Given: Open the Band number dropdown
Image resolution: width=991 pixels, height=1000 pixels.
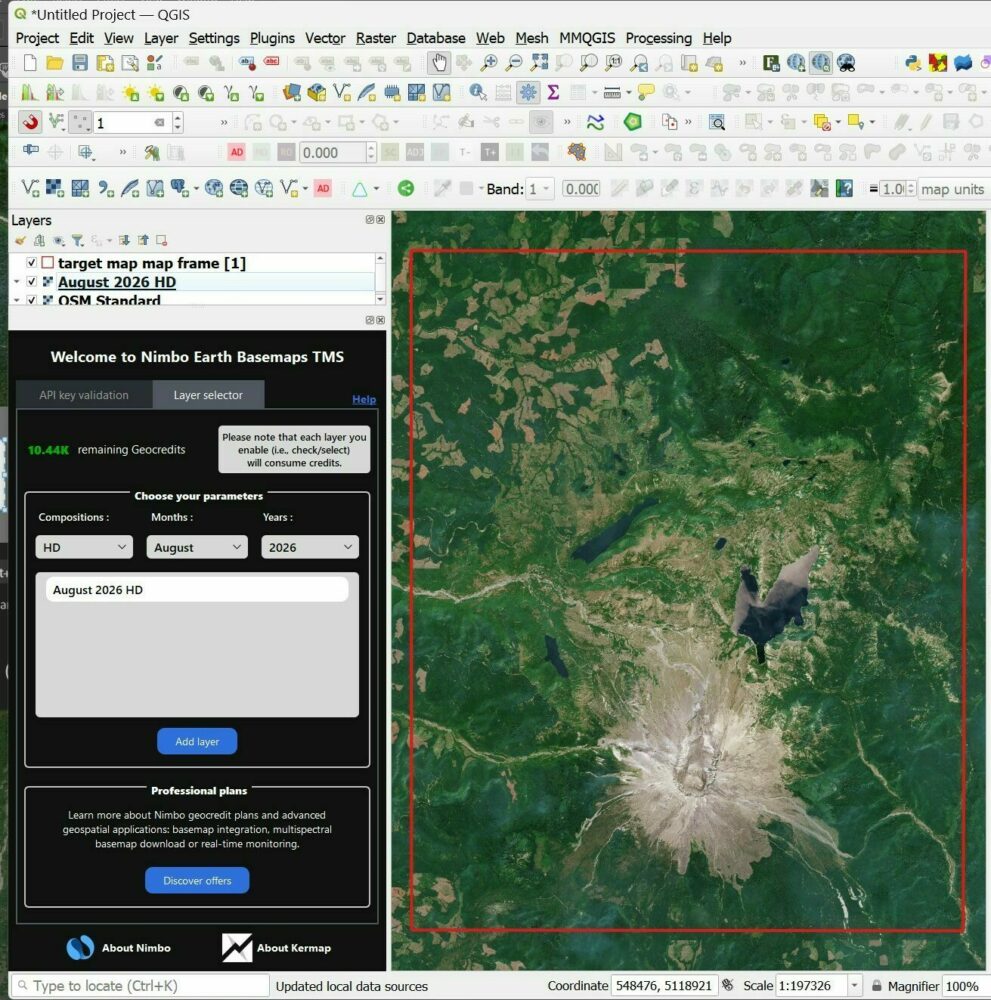Looking at the screenshot, I should tap(540, 189).
